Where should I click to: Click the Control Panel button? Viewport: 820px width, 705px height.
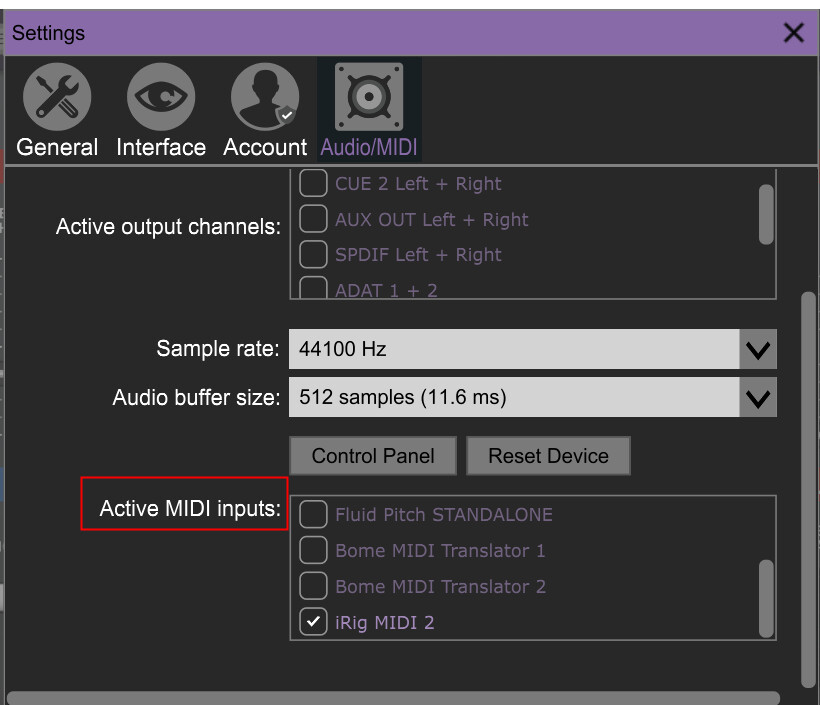coord(373,456)
